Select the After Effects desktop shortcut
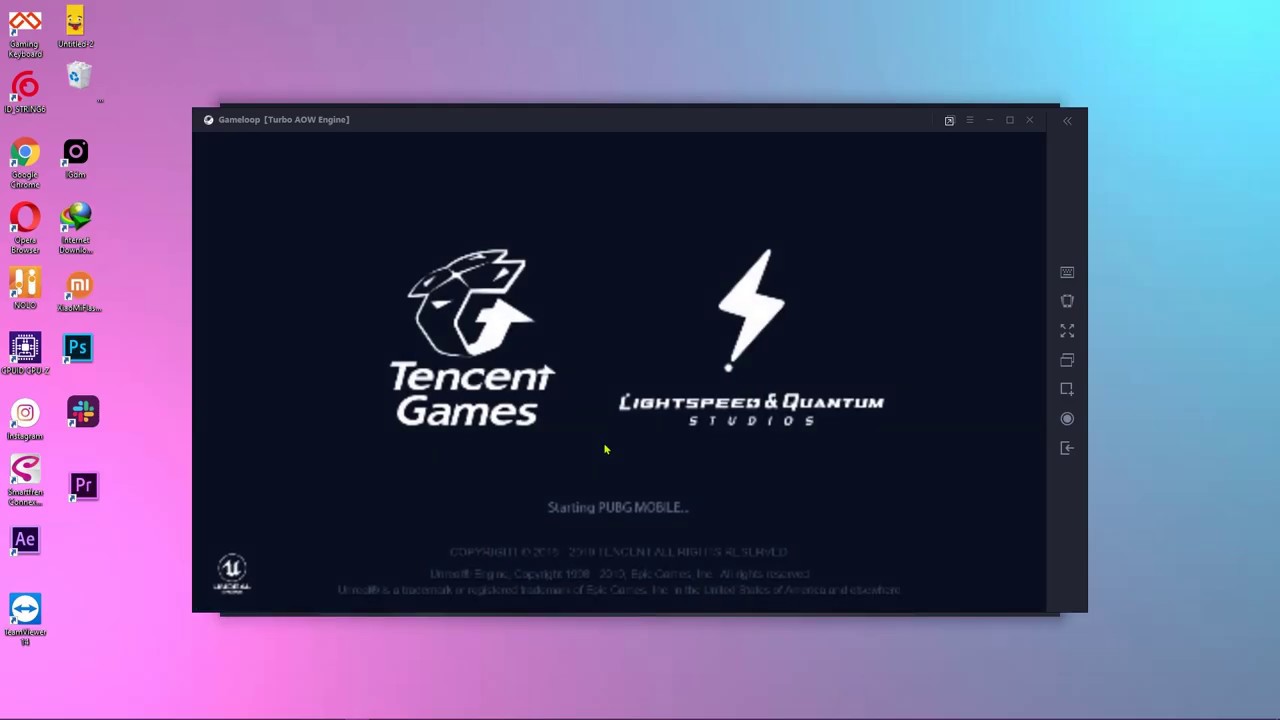 [x=25, y=540]
